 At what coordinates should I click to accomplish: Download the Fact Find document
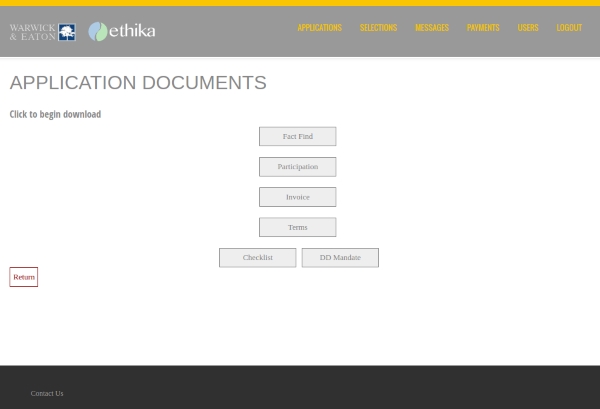click(x=298, y=137)
